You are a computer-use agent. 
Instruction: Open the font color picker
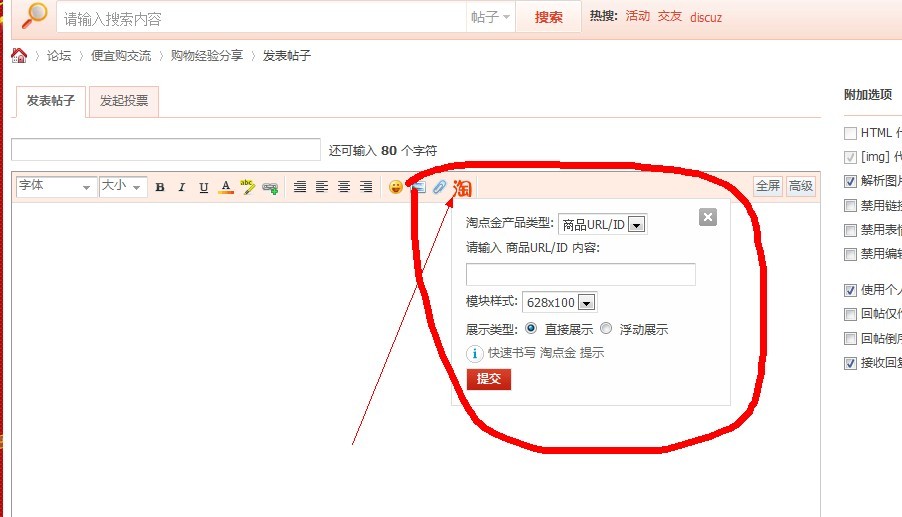click(x=226, y=187)
